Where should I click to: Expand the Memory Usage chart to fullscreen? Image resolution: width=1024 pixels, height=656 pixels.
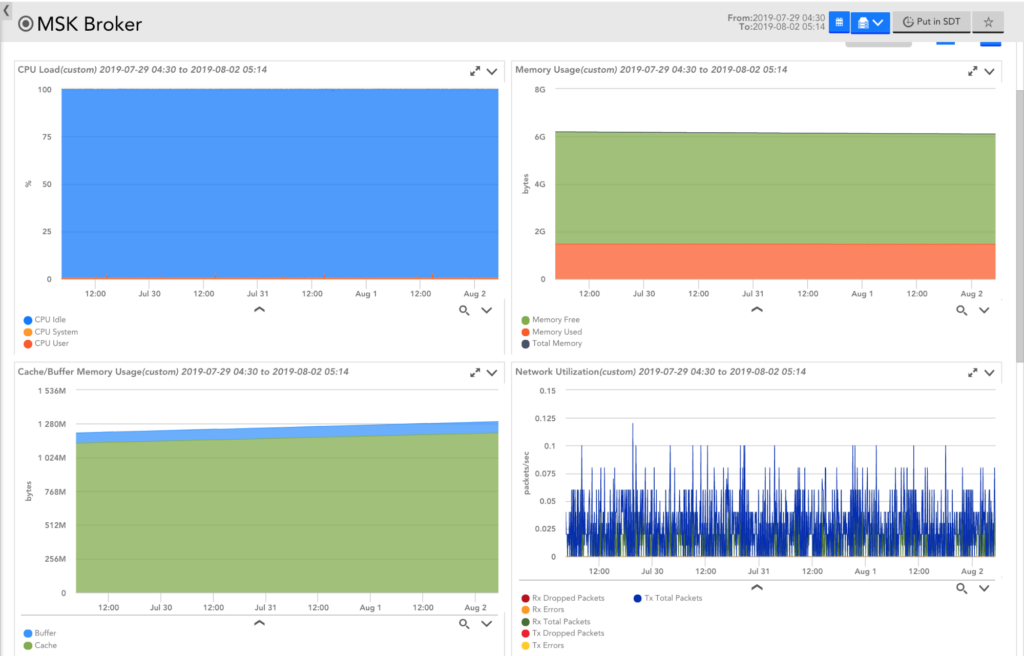[971, 71]
